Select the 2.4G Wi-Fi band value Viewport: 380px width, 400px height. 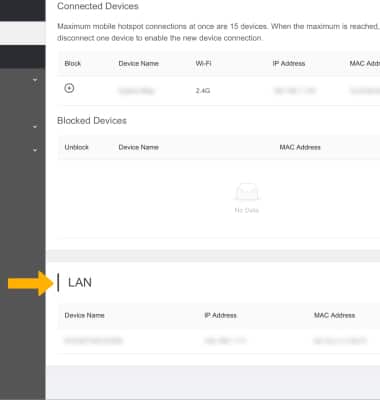203,91
